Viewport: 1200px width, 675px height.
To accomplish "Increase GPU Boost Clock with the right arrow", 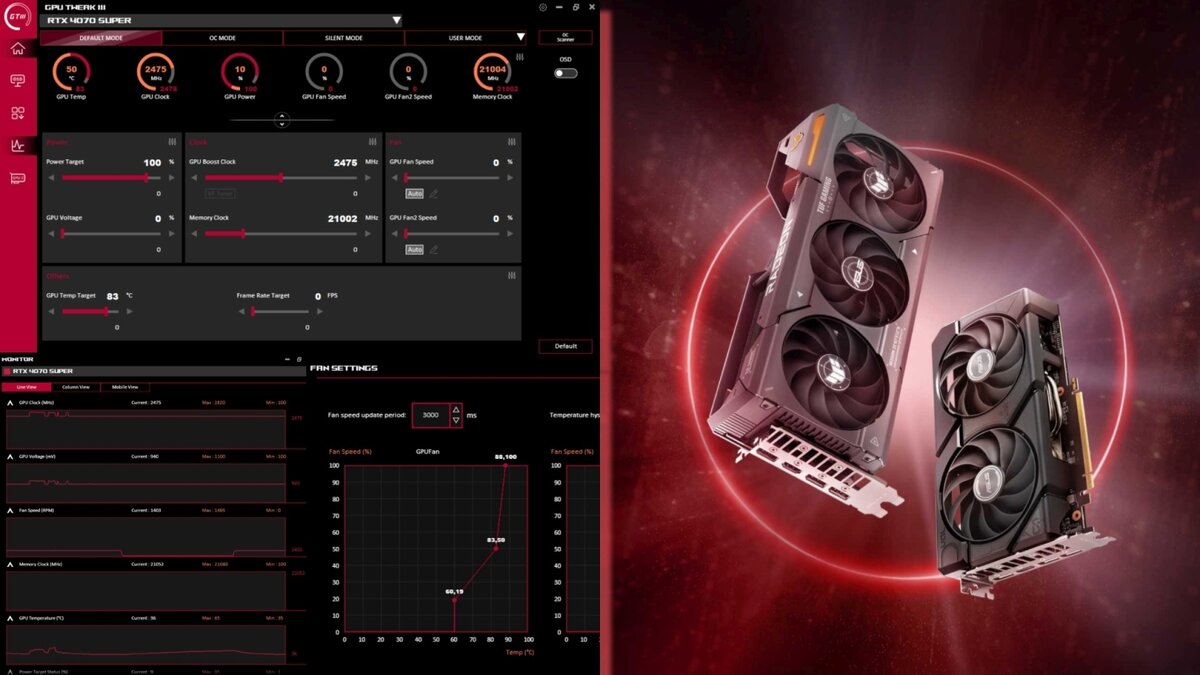I will 367,178.
